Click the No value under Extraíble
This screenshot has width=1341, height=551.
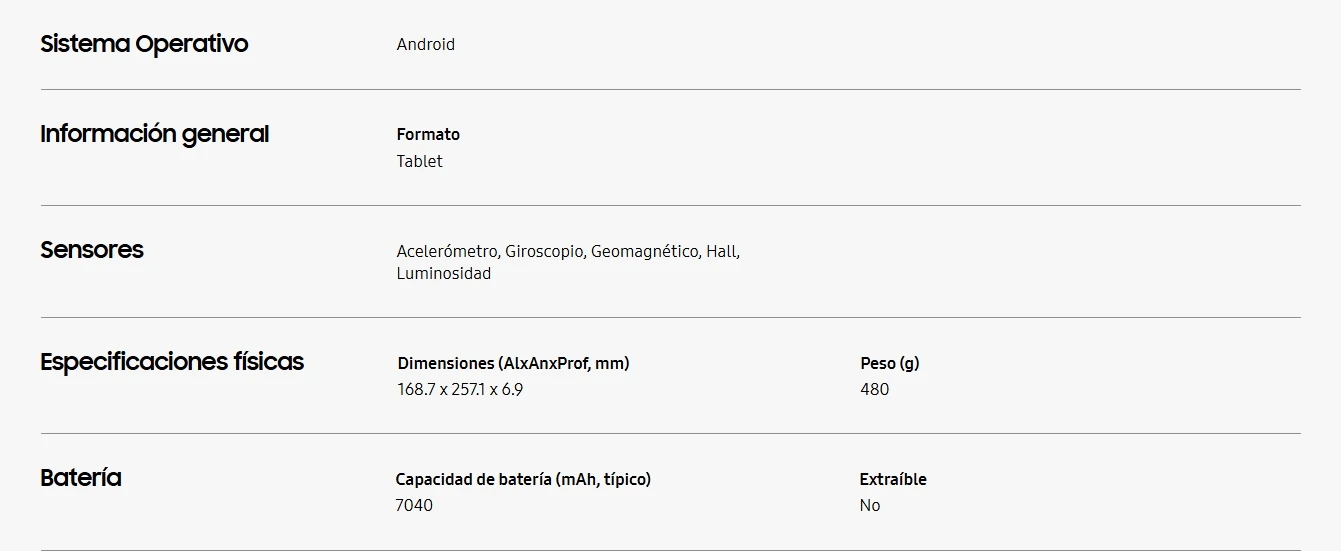coord(870,505)
